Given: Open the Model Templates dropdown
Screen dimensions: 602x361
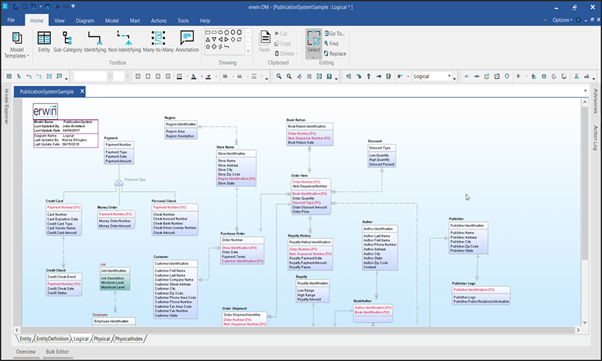Looking at the screenshot, I should pos(17,45).
